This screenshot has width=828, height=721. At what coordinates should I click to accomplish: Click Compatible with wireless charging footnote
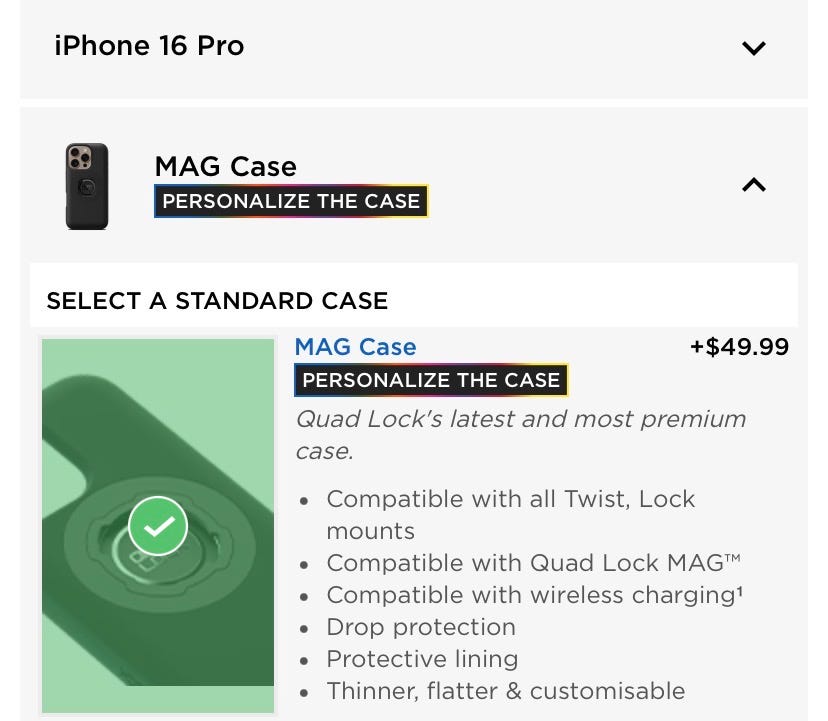tap(534, 595)
